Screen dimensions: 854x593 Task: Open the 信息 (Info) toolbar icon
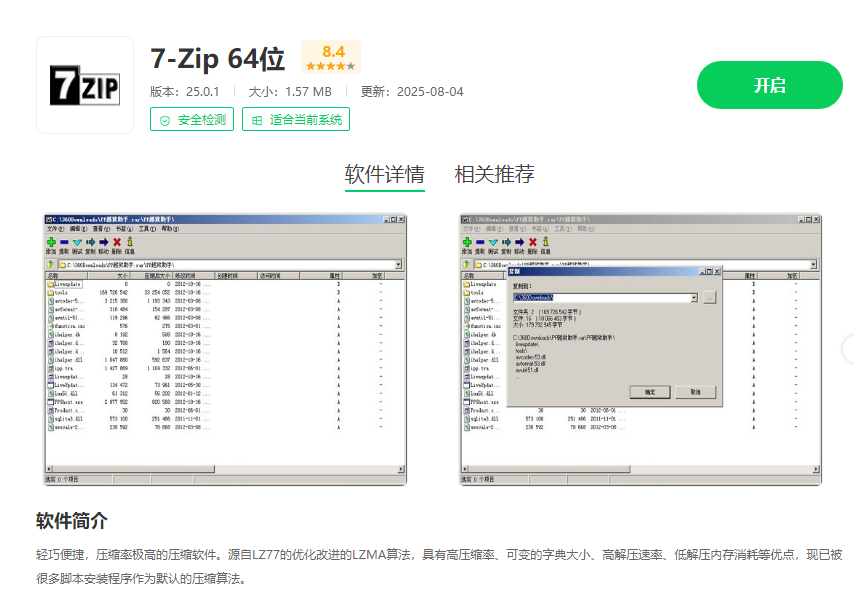tap(130, 242)
